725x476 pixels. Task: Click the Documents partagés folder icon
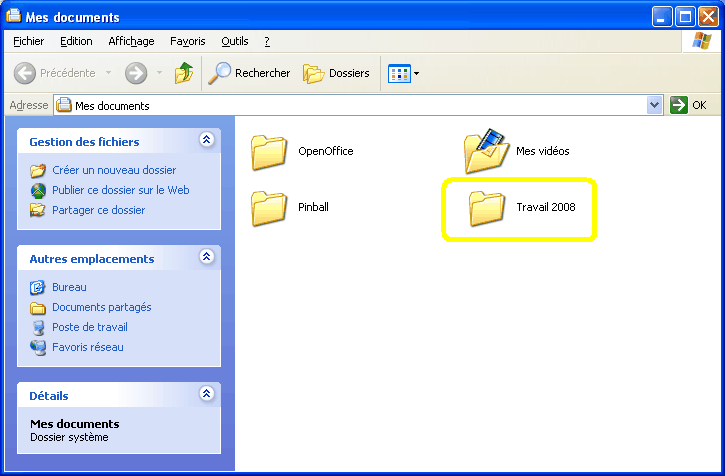[38, 308]
